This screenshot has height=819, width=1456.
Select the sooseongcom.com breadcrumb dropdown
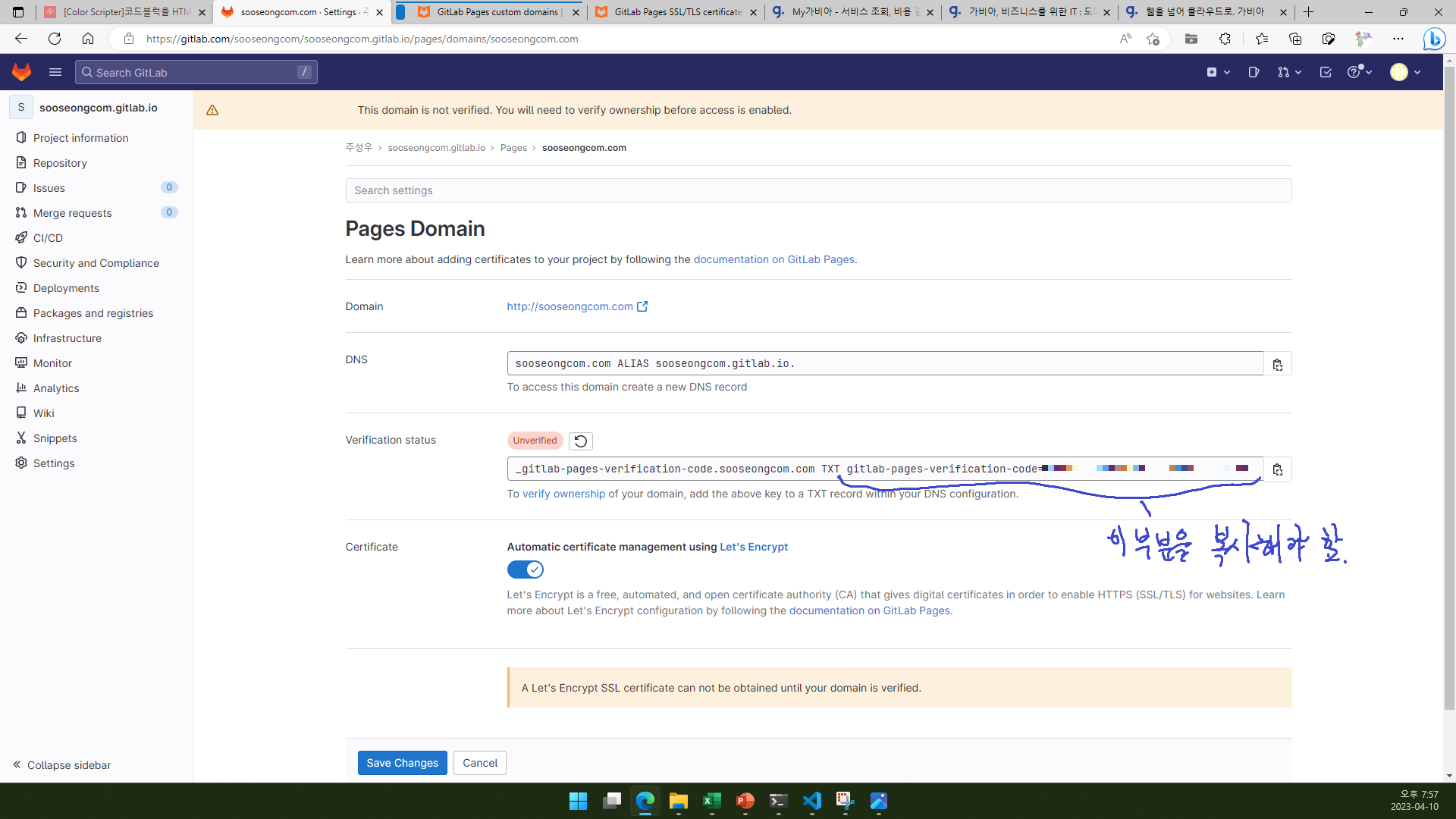[584, 148]
